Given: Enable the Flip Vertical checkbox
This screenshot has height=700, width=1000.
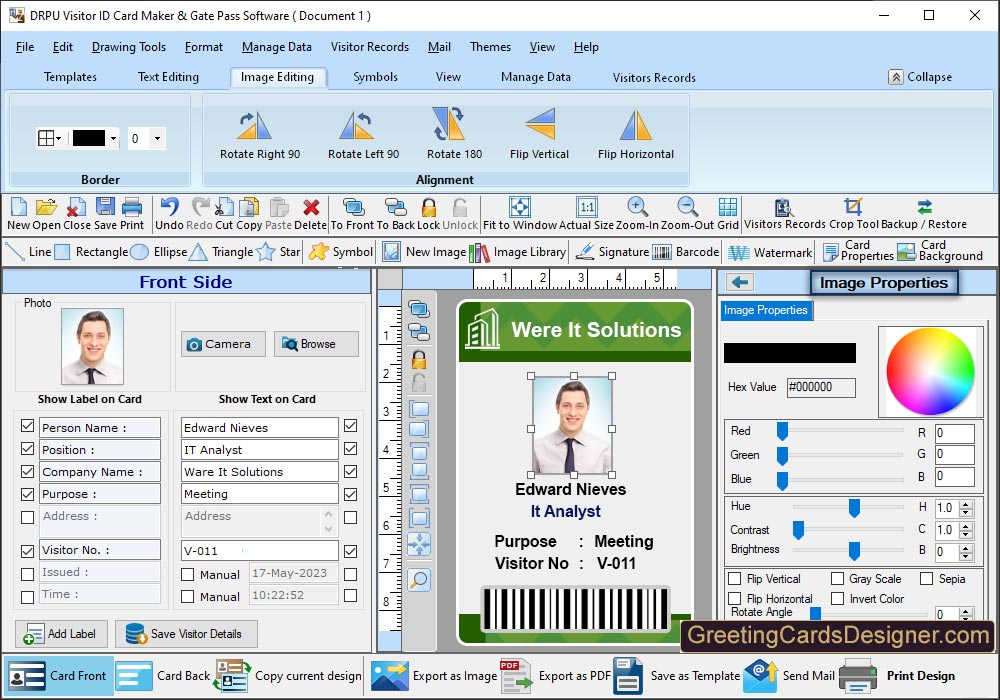Looking at the screenshot, I should click(735, 578).
